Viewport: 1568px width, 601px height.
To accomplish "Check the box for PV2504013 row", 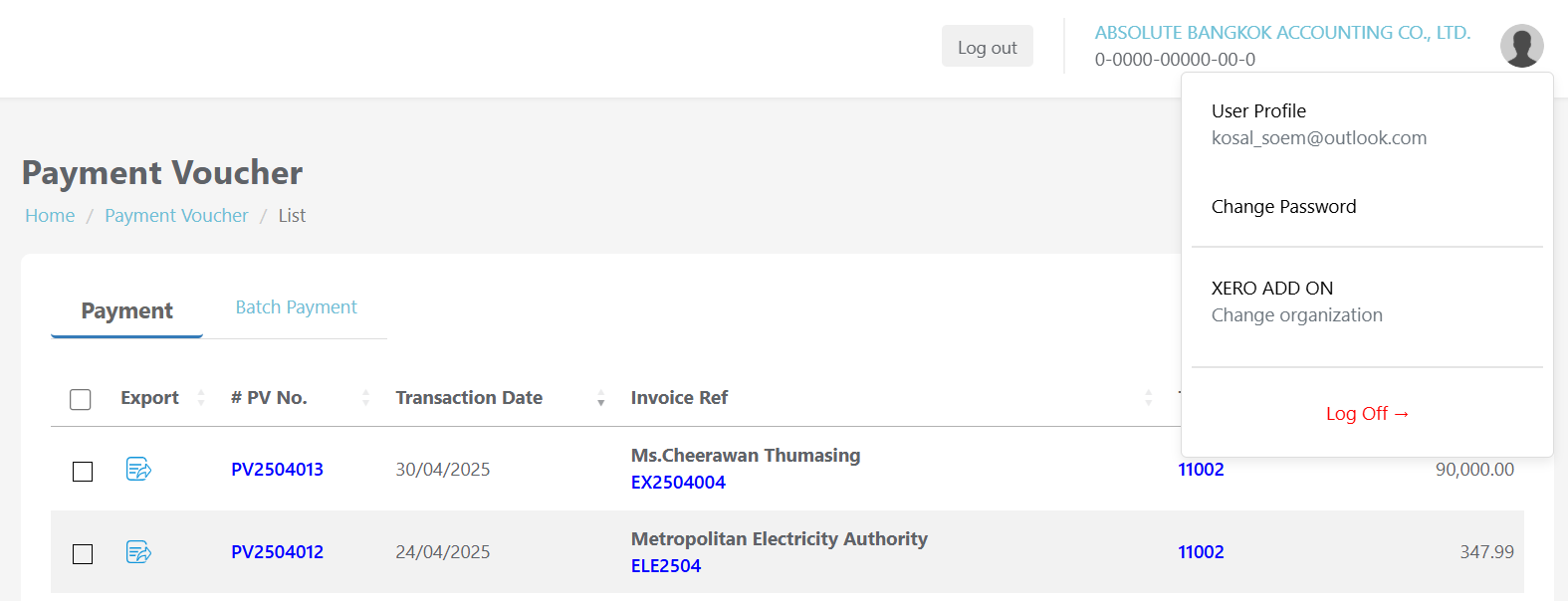I will pos(83,471).
